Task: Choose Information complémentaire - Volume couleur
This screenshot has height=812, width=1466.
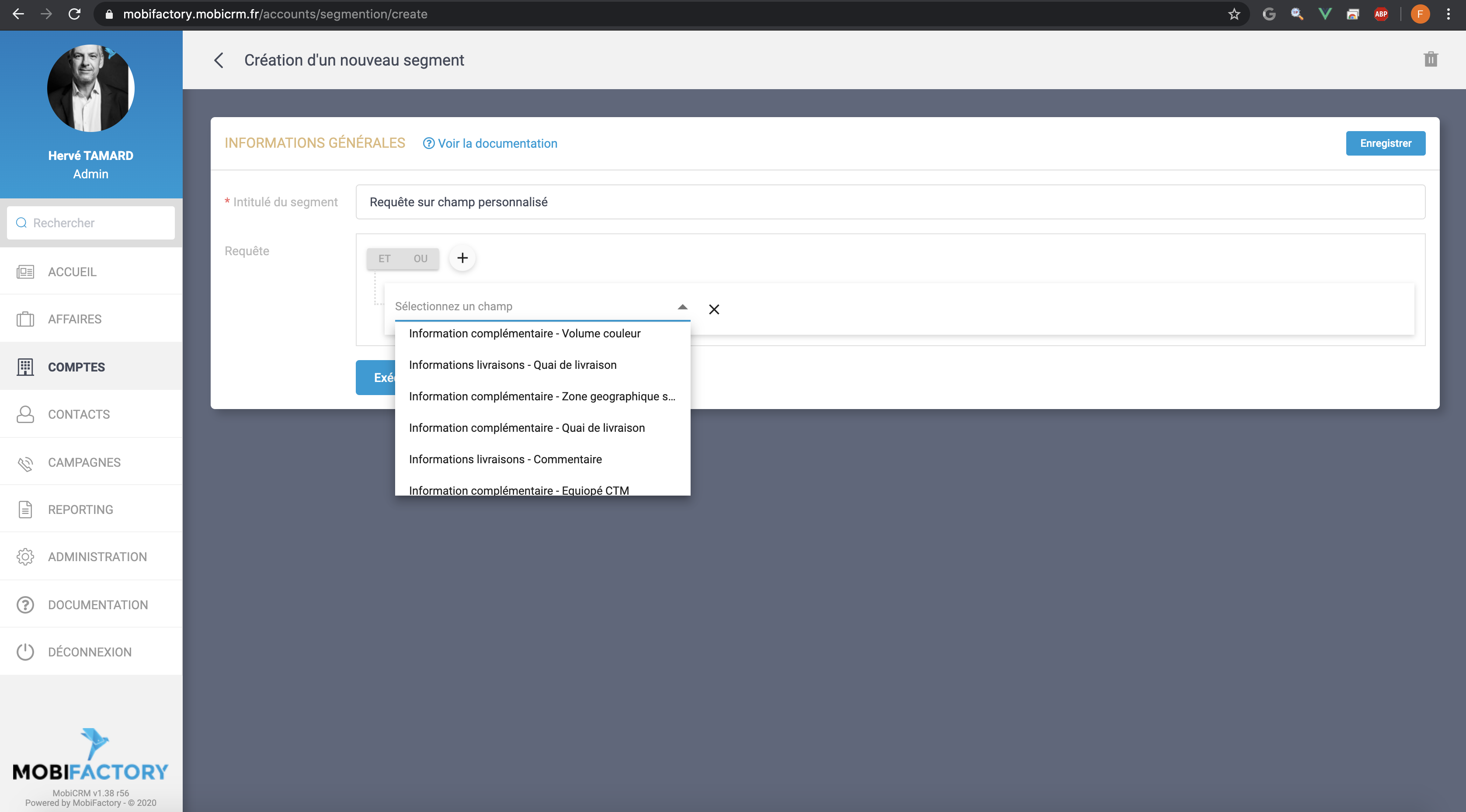Action: point(524,333)
